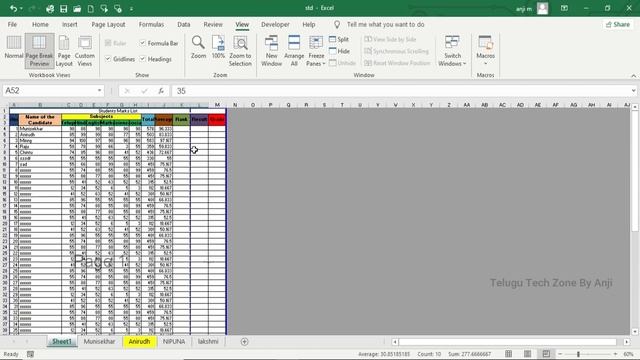This screenshot has width=640, height=360.
Task: Click the Save icon in the quick access toolbar
Action: (x=63, y=9)
